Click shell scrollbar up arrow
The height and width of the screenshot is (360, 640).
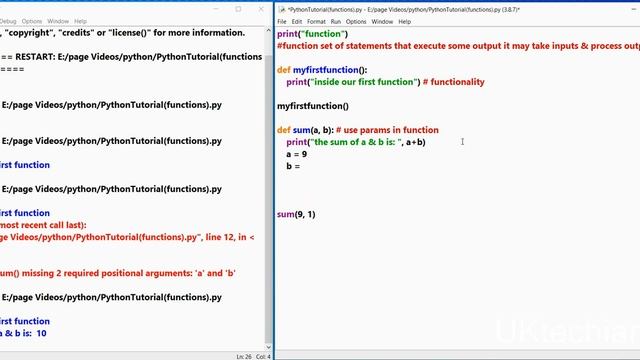tap(268, 31)
